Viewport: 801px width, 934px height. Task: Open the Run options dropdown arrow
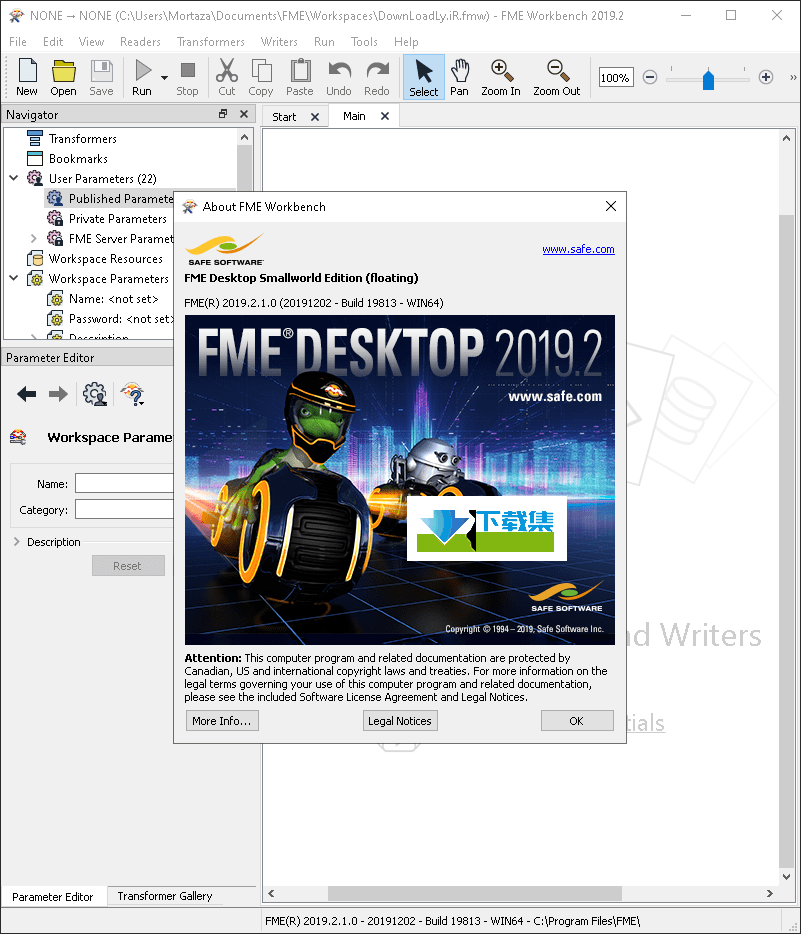tap(164, 77)
